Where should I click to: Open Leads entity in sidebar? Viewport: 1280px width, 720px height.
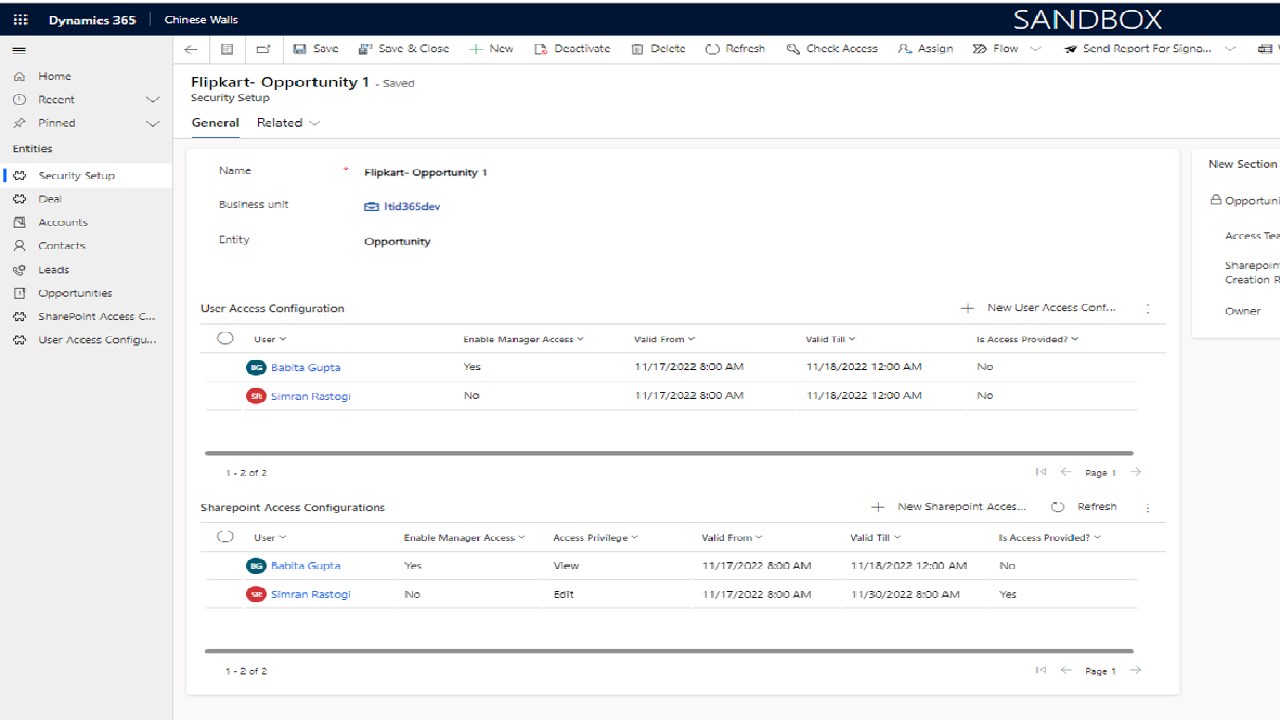(x=54, y=270)
